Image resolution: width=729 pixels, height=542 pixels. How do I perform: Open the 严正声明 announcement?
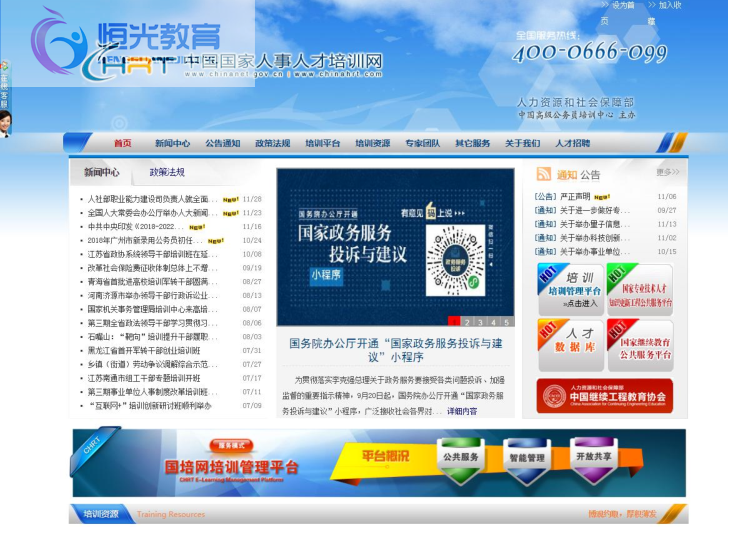pyautogui.click(x=575, y=197)
